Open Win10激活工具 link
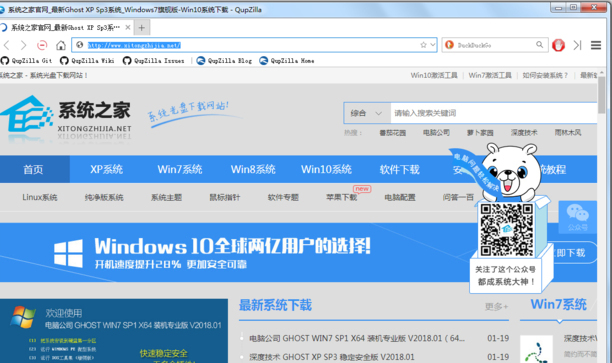 coord(434,75)
